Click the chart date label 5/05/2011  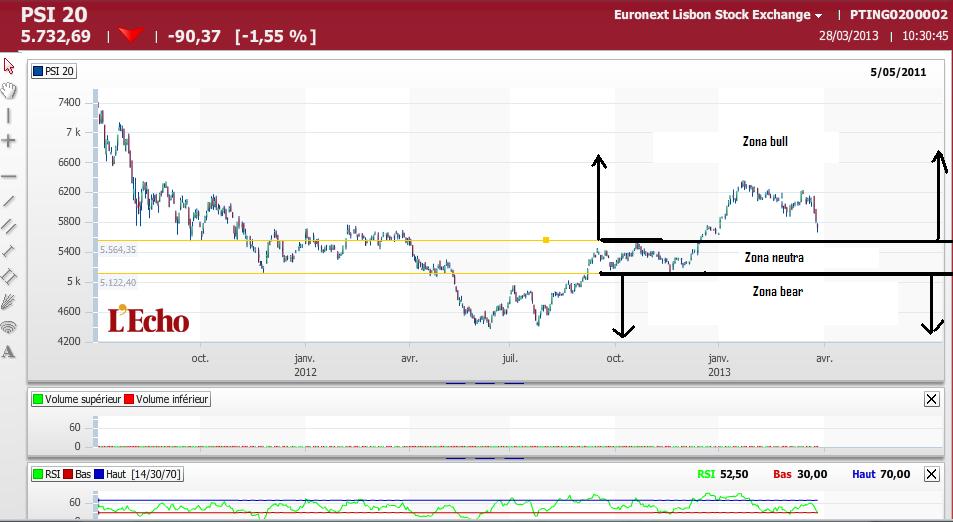[x=898, y=72]
